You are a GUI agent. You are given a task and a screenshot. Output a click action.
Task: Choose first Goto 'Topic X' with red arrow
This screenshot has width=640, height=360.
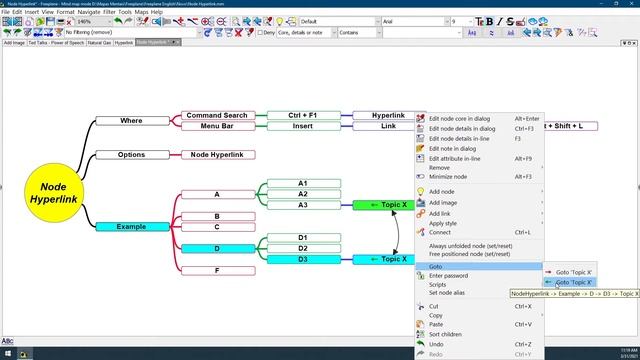click(x=570, y=272)
